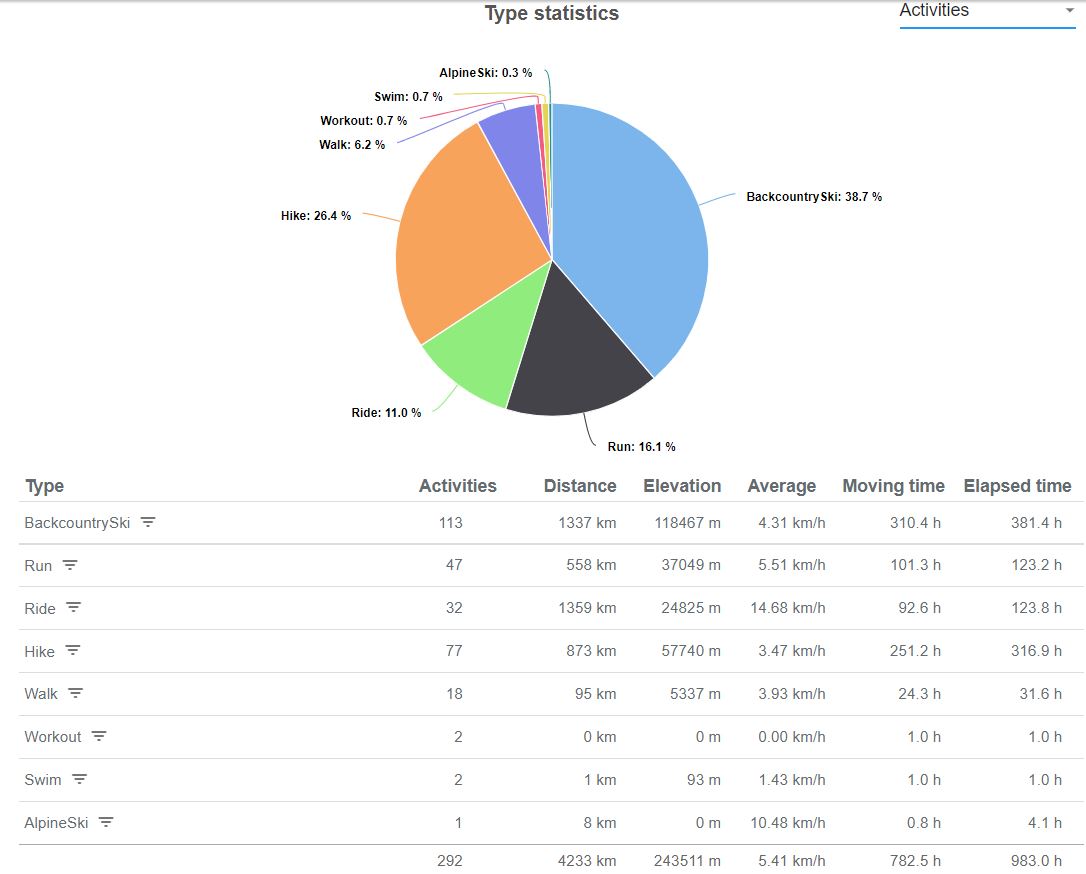The width and height of the screenshot is (1086, 874).
Task: Click the Moving time column header
Action: (893, 486)
